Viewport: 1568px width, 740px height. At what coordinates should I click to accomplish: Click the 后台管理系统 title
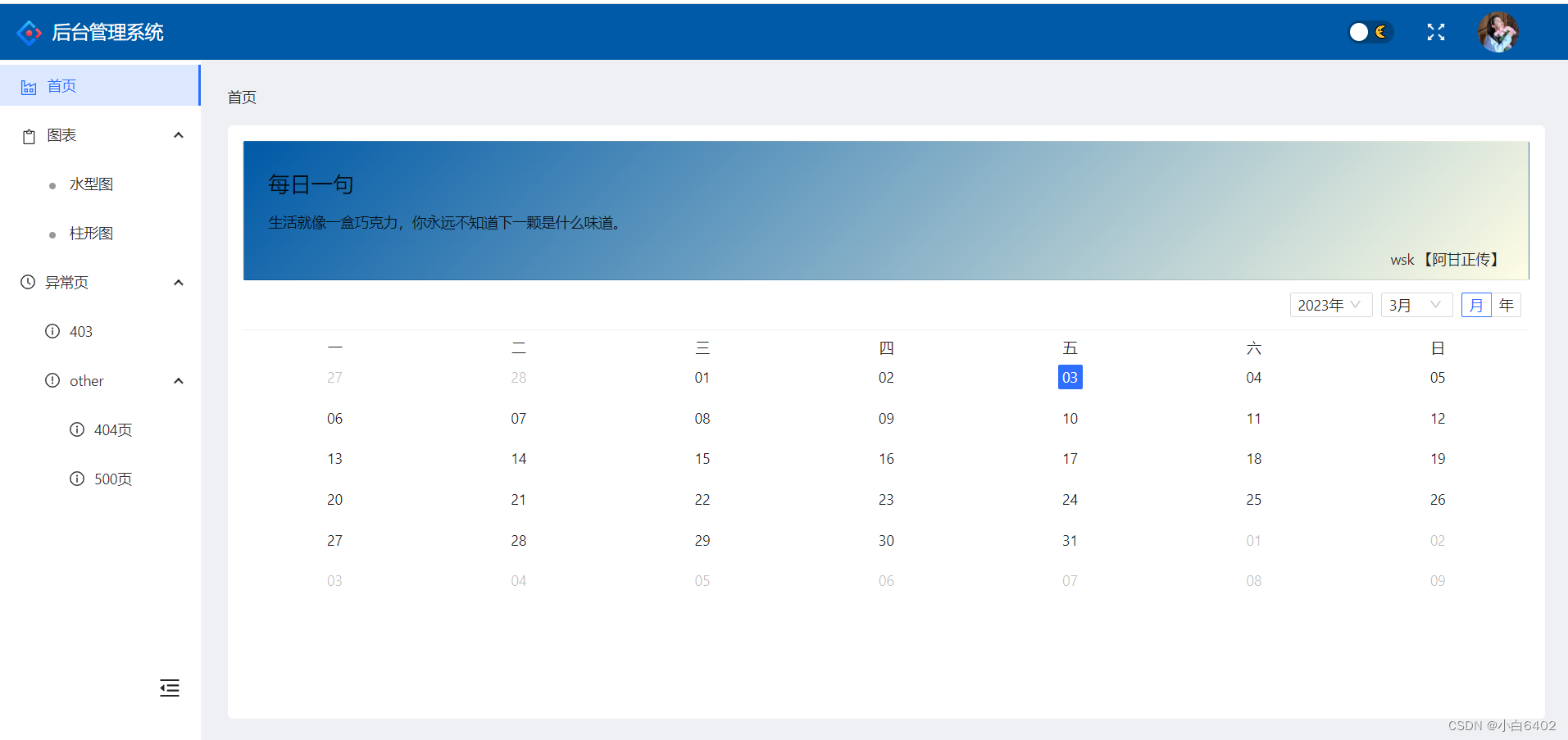tap(107, 32)
